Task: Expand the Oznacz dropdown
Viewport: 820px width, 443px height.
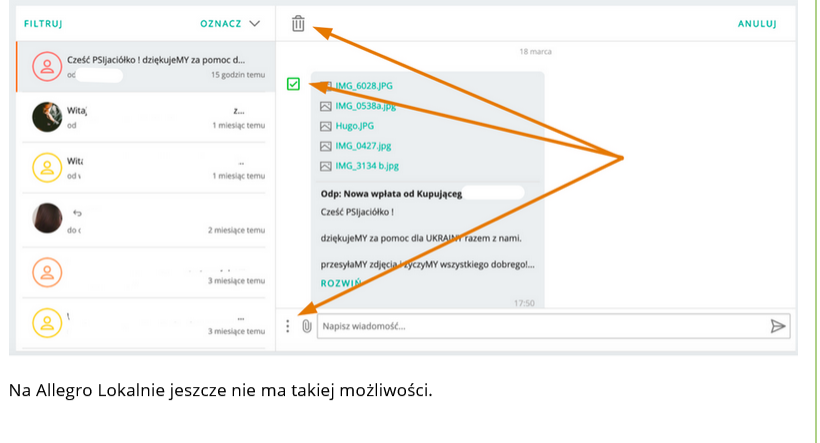Action: tap(230, 23)
